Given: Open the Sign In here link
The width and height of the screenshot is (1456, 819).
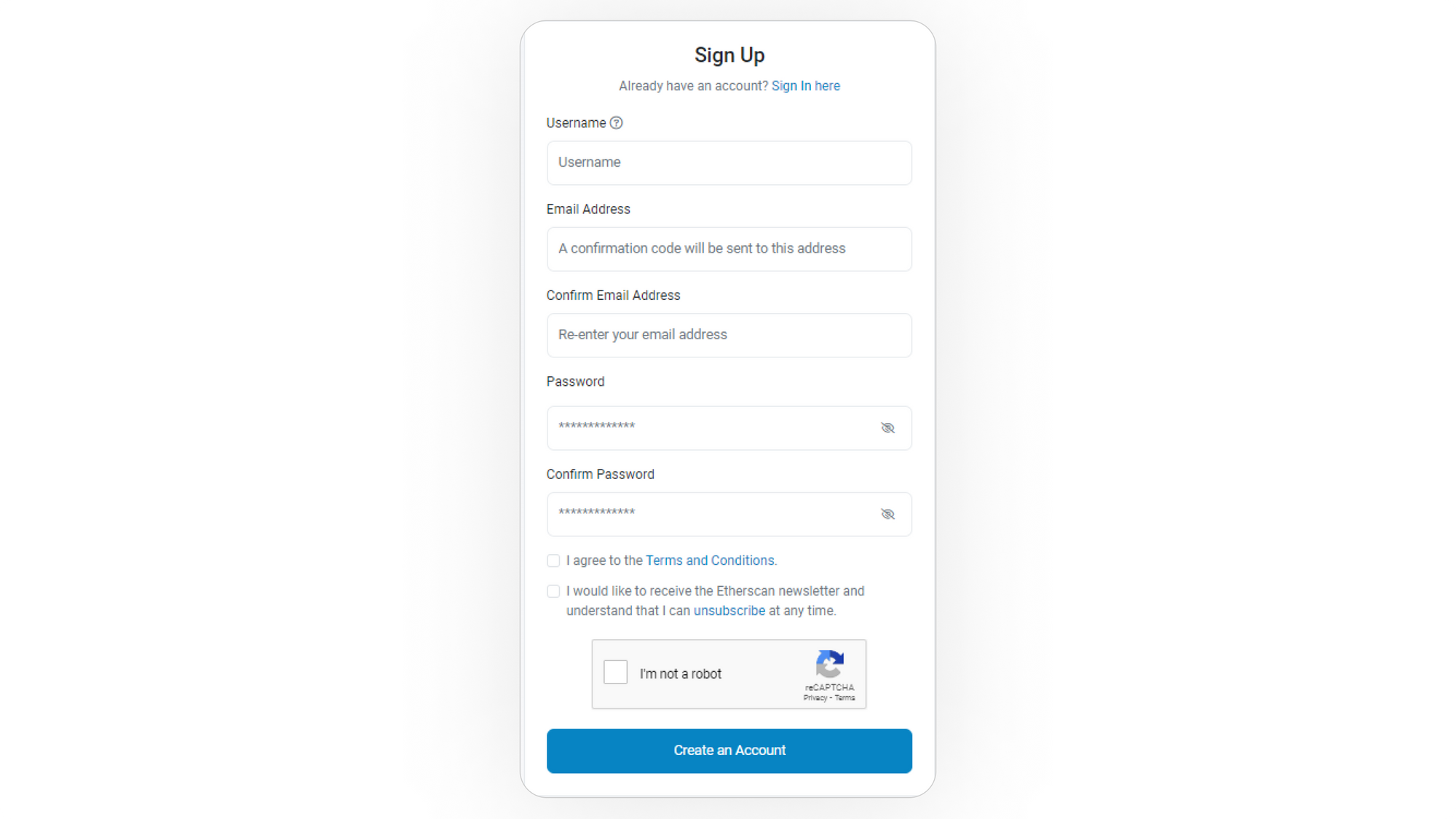Looking at the screenshot, I should (x=805, y=86).
